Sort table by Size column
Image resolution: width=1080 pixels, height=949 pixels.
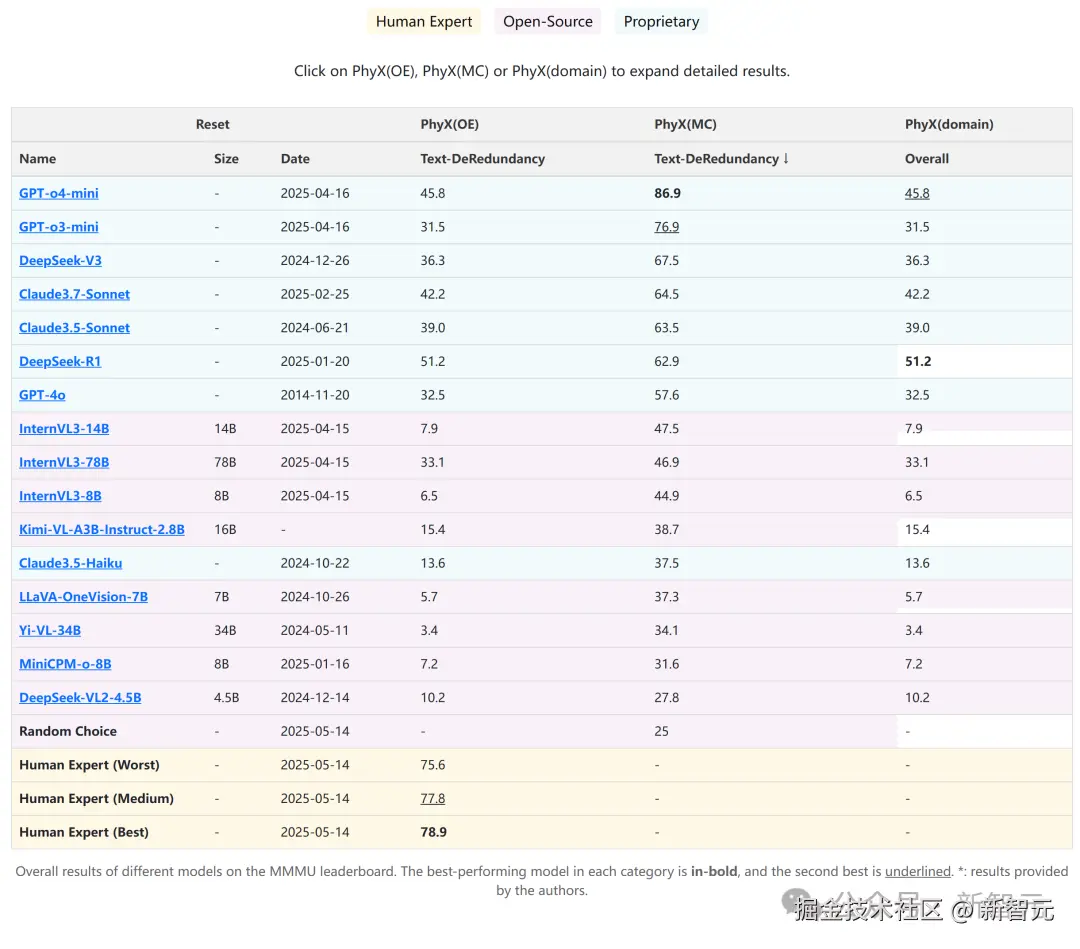(x=226, y=159)
